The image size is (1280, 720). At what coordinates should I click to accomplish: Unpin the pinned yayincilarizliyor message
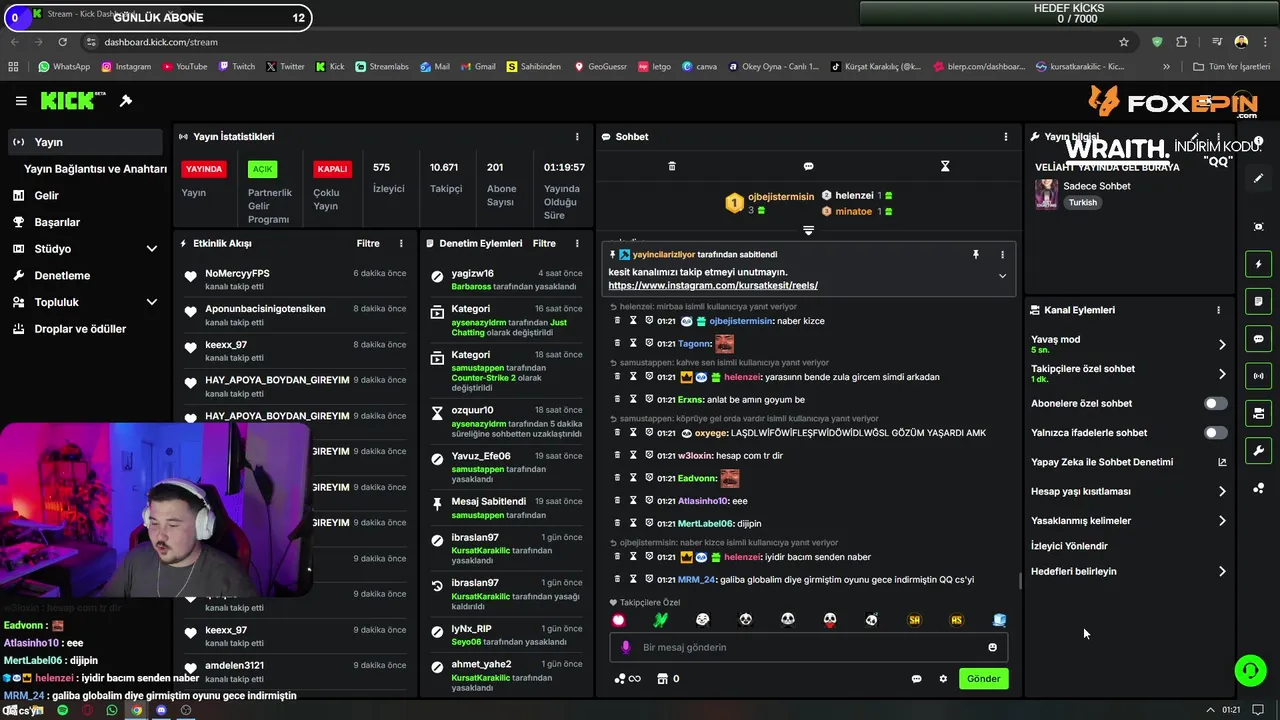coord(976,255)
